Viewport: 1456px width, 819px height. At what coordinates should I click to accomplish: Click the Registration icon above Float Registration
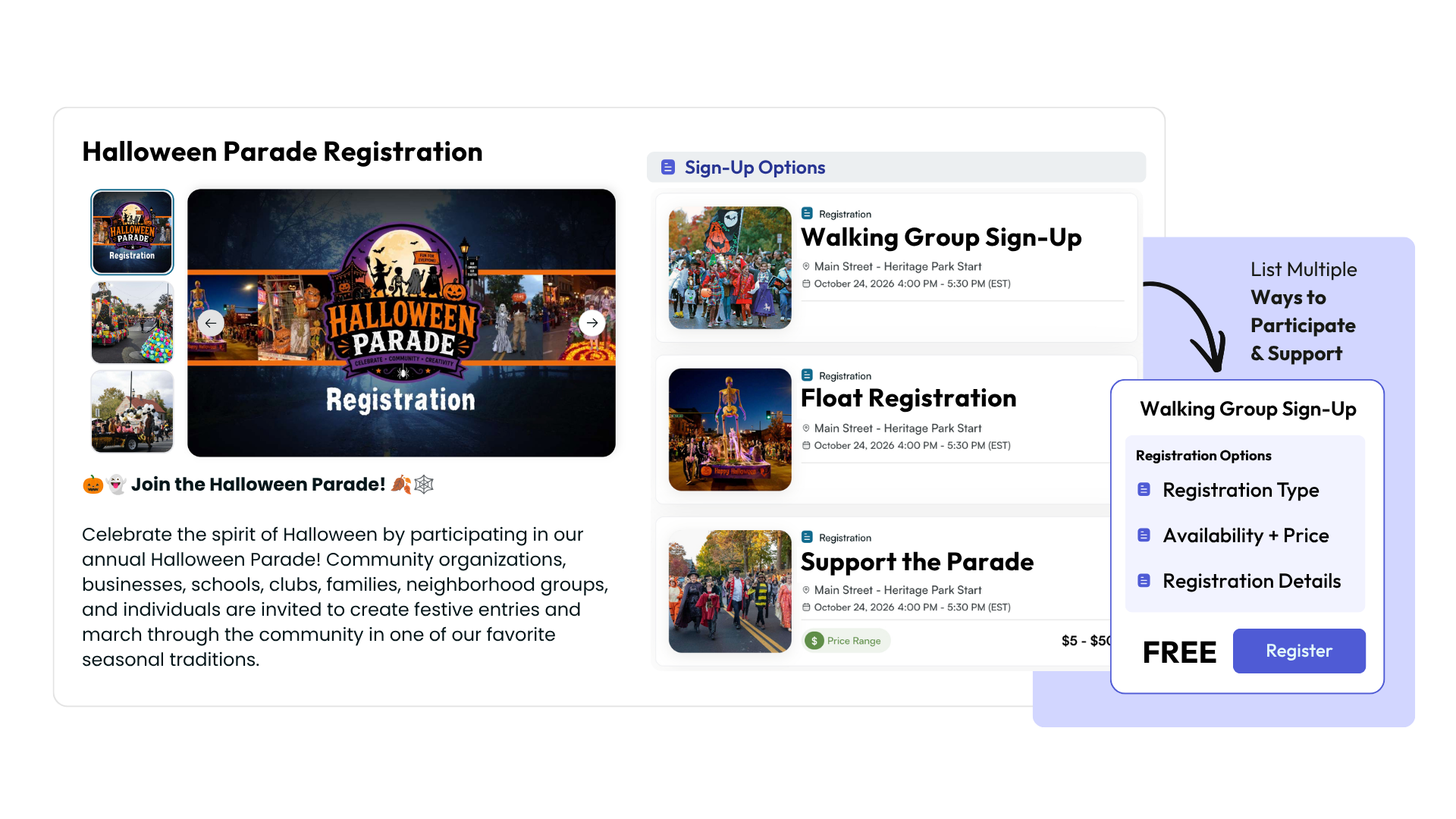(x=808, y=375)
